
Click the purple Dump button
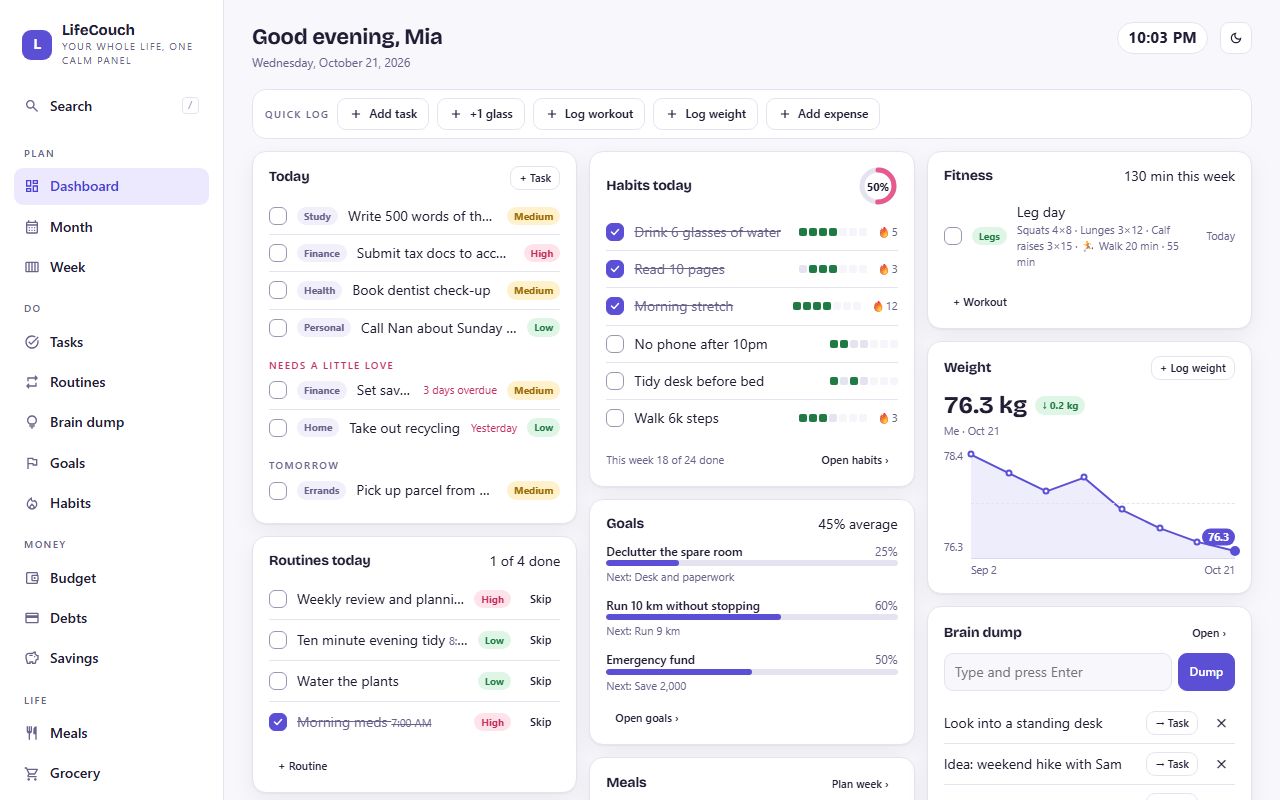[1206, 672]
